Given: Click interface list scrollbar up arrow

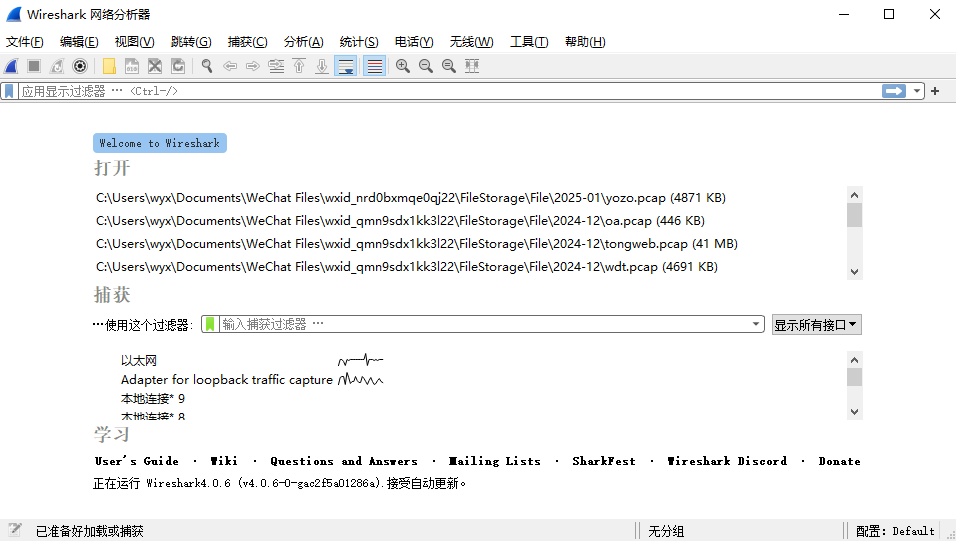Looking at the screenshot, I should pyautogui.click(x=854, y=359).
